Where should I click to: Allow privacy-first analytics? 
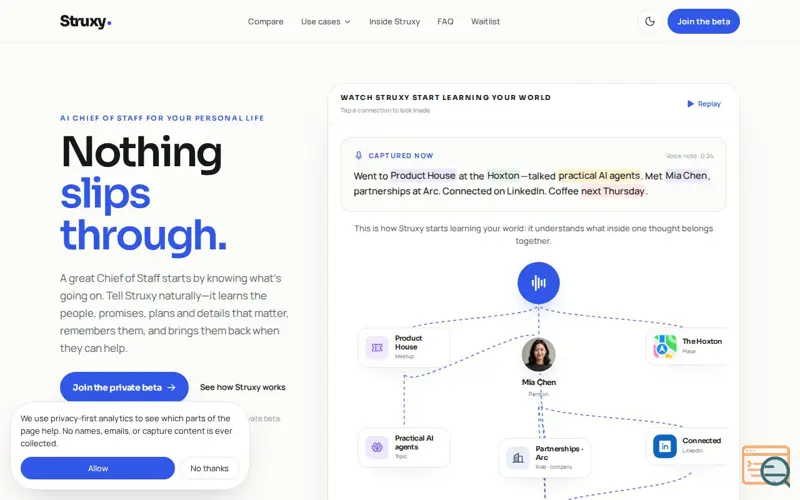pos(97,468)
